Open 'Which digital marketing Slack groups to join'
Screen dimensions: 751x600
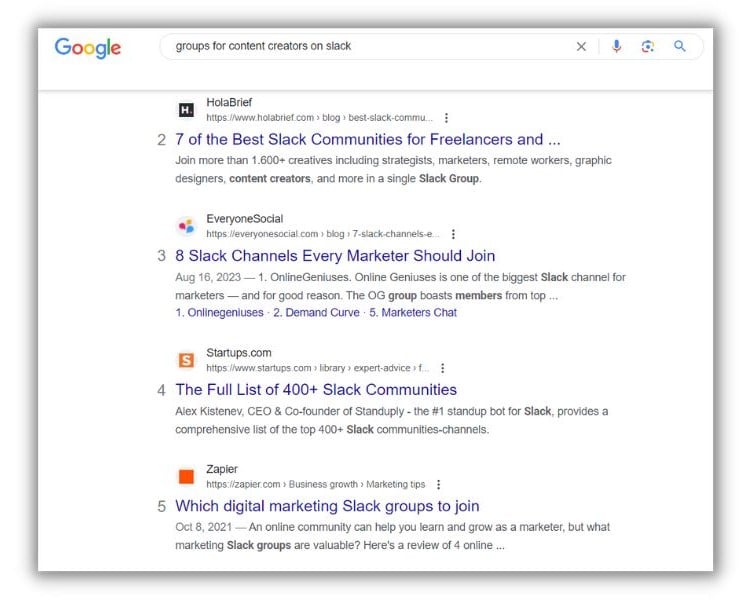point(327,506)
